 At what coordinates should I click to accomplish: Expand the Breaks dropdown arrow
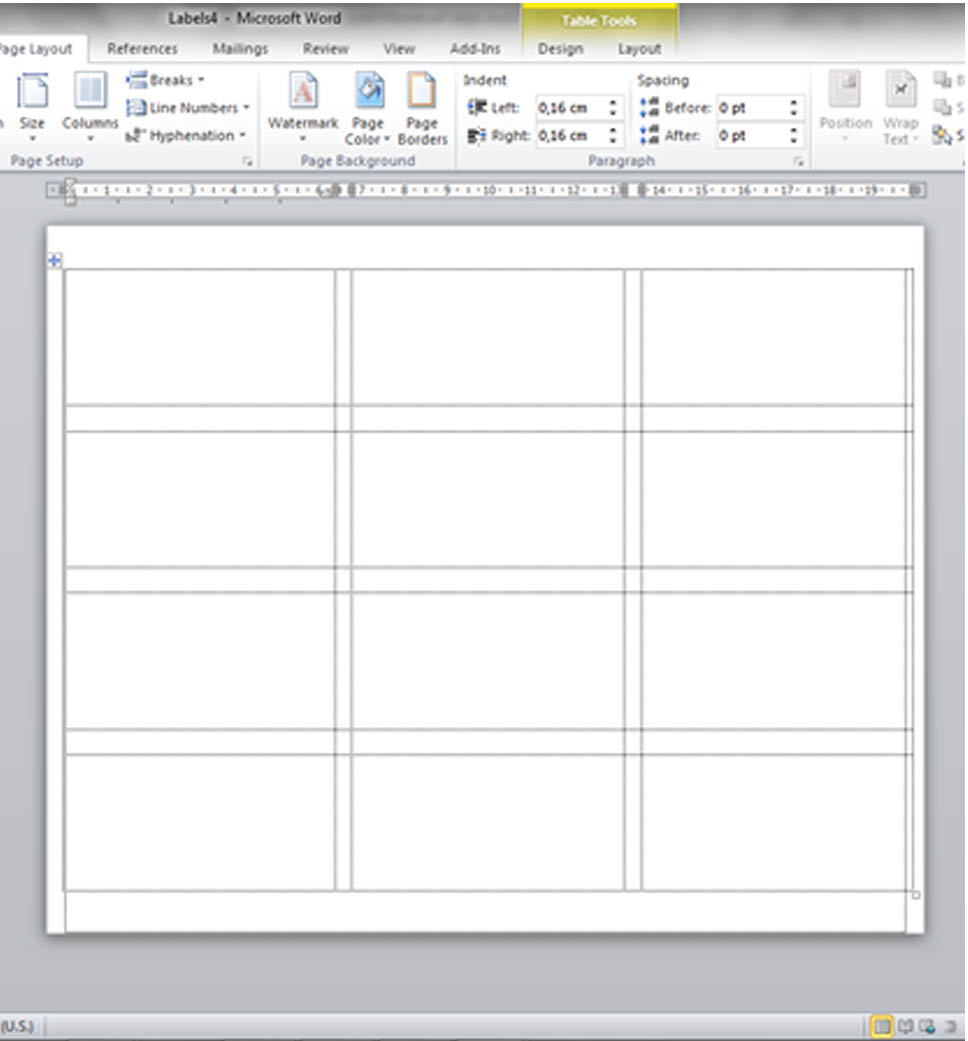point(201,80)
